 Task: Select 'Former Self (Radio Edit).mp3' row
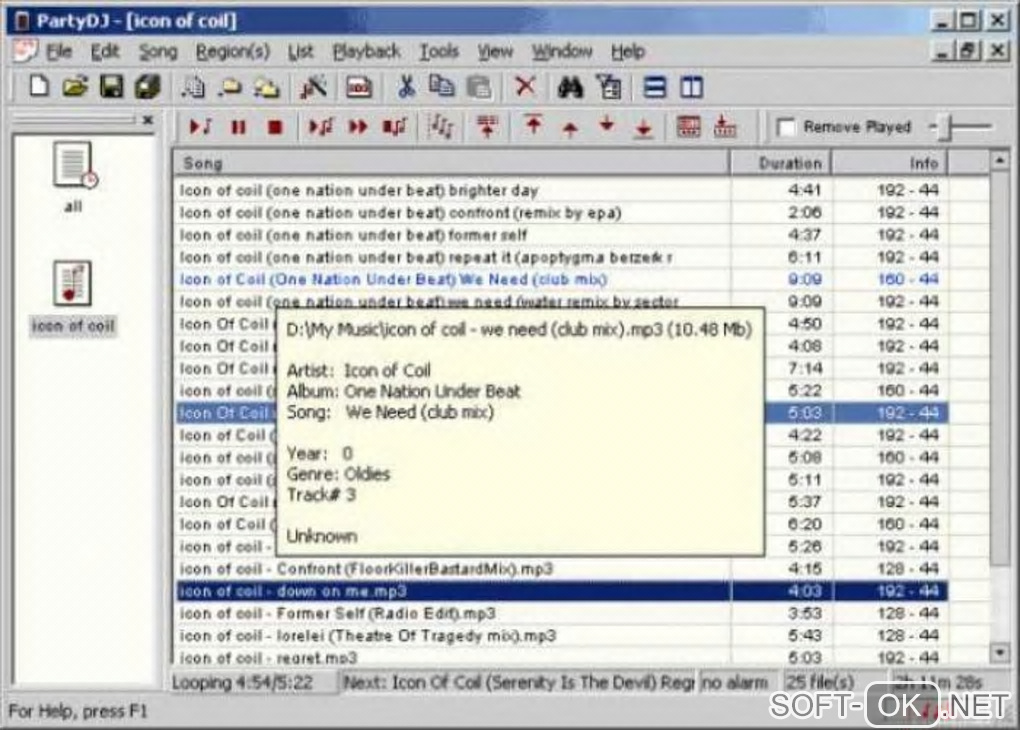562,613
